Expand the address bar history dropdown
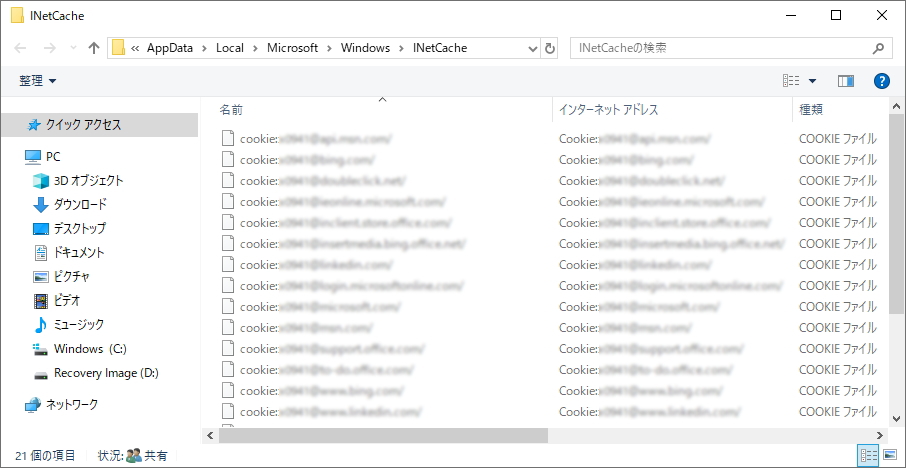 pos(533,49)
